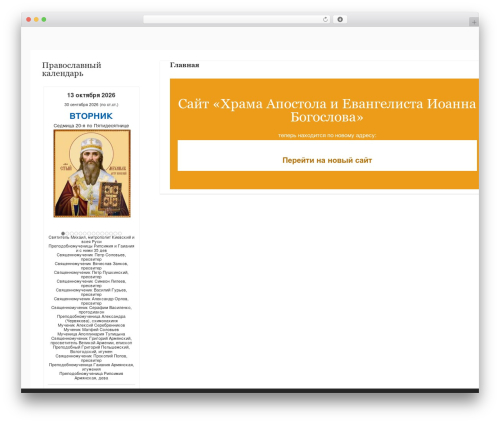Click 'Мученица Аполлинария Тупицына' entry

pyautogui.click(x=91, y=334)
